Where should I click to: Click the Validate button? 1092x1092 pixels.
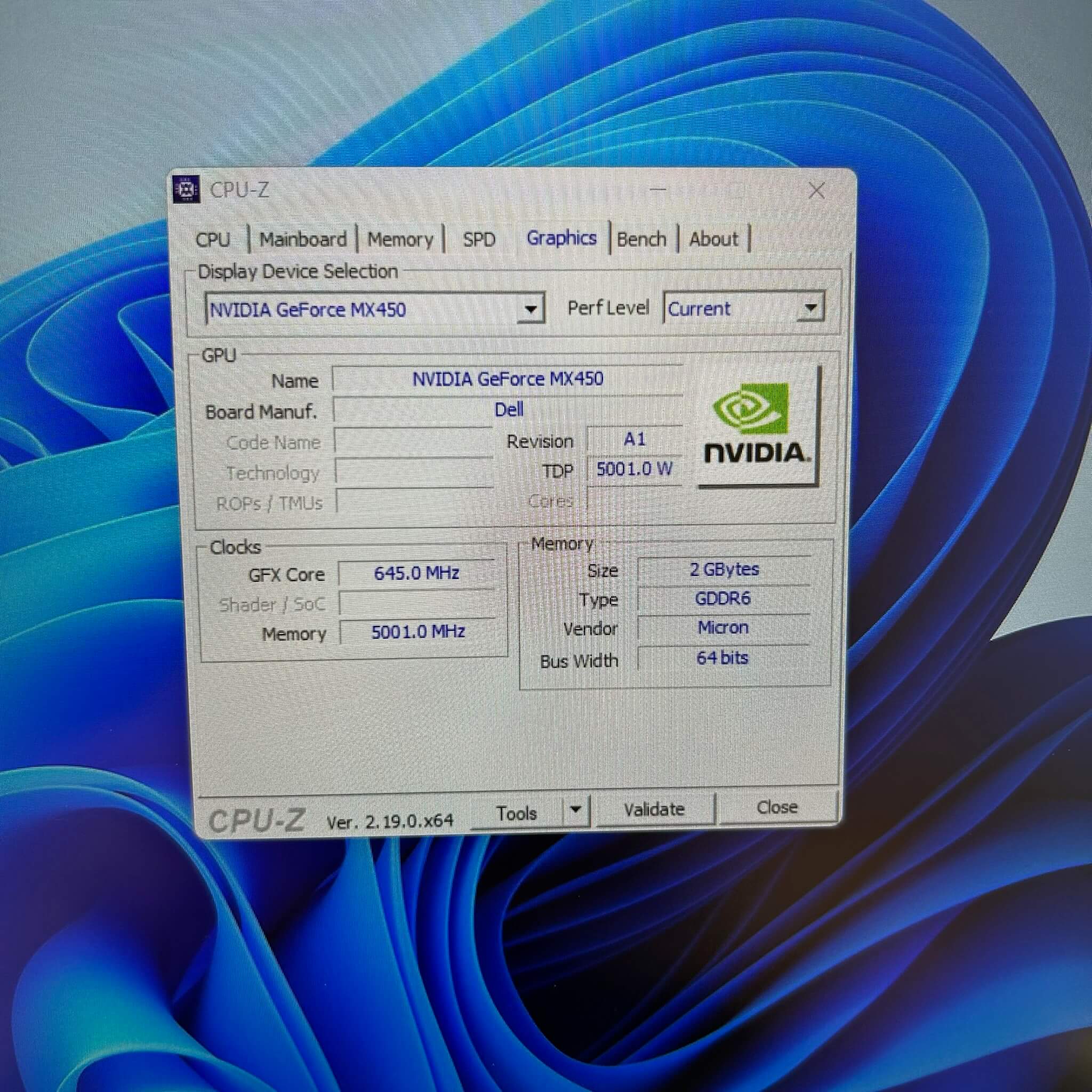coord(654,809)
